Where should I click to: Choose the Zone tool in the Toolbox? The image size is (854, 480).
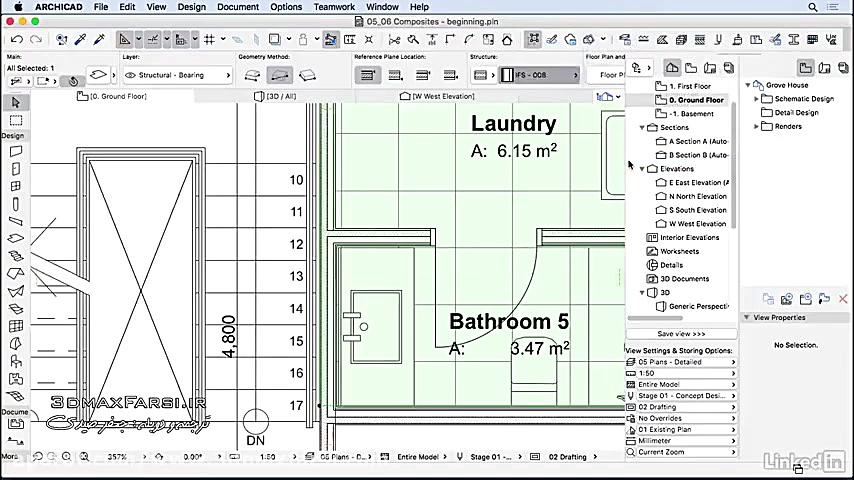click(16, 379)
